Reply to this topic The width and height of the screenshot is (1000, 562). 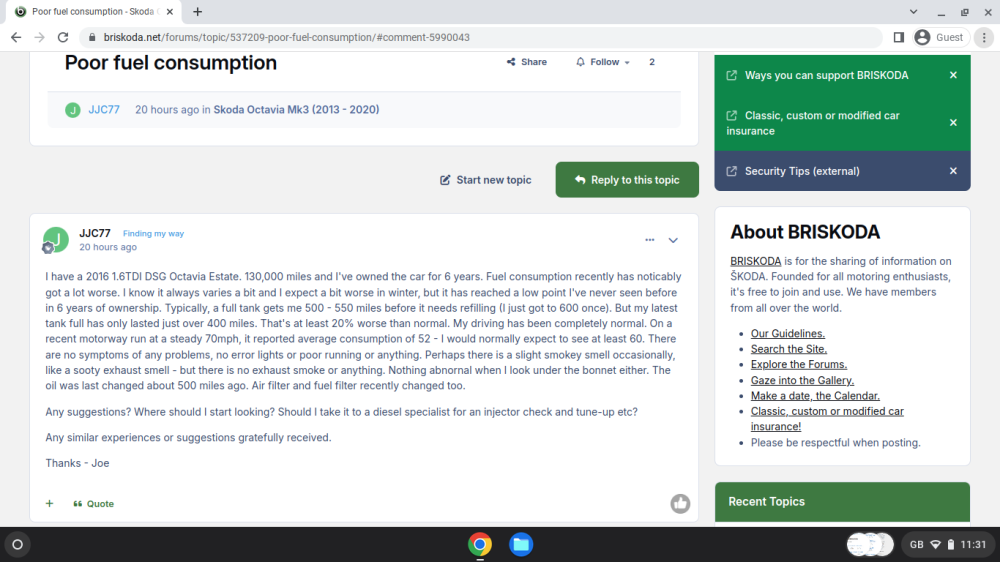[627, 180]
